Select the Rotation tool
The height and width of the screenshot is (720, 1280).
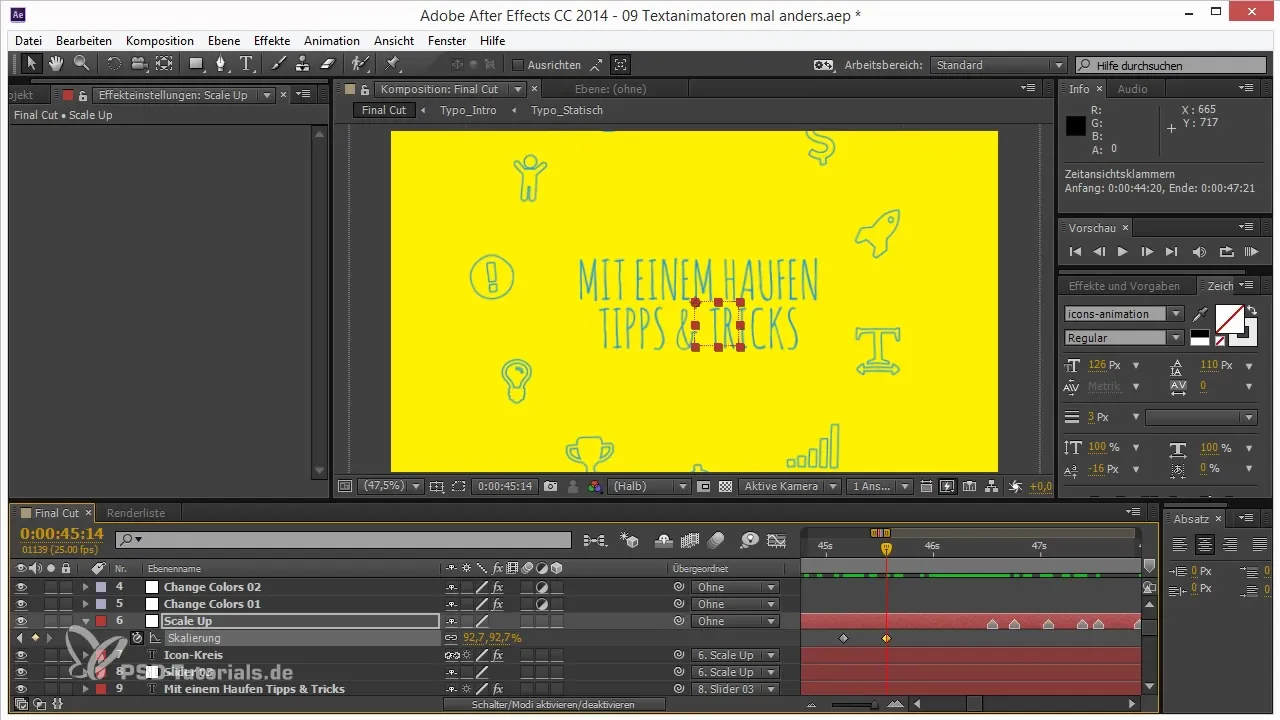click(x=114, y=64)
